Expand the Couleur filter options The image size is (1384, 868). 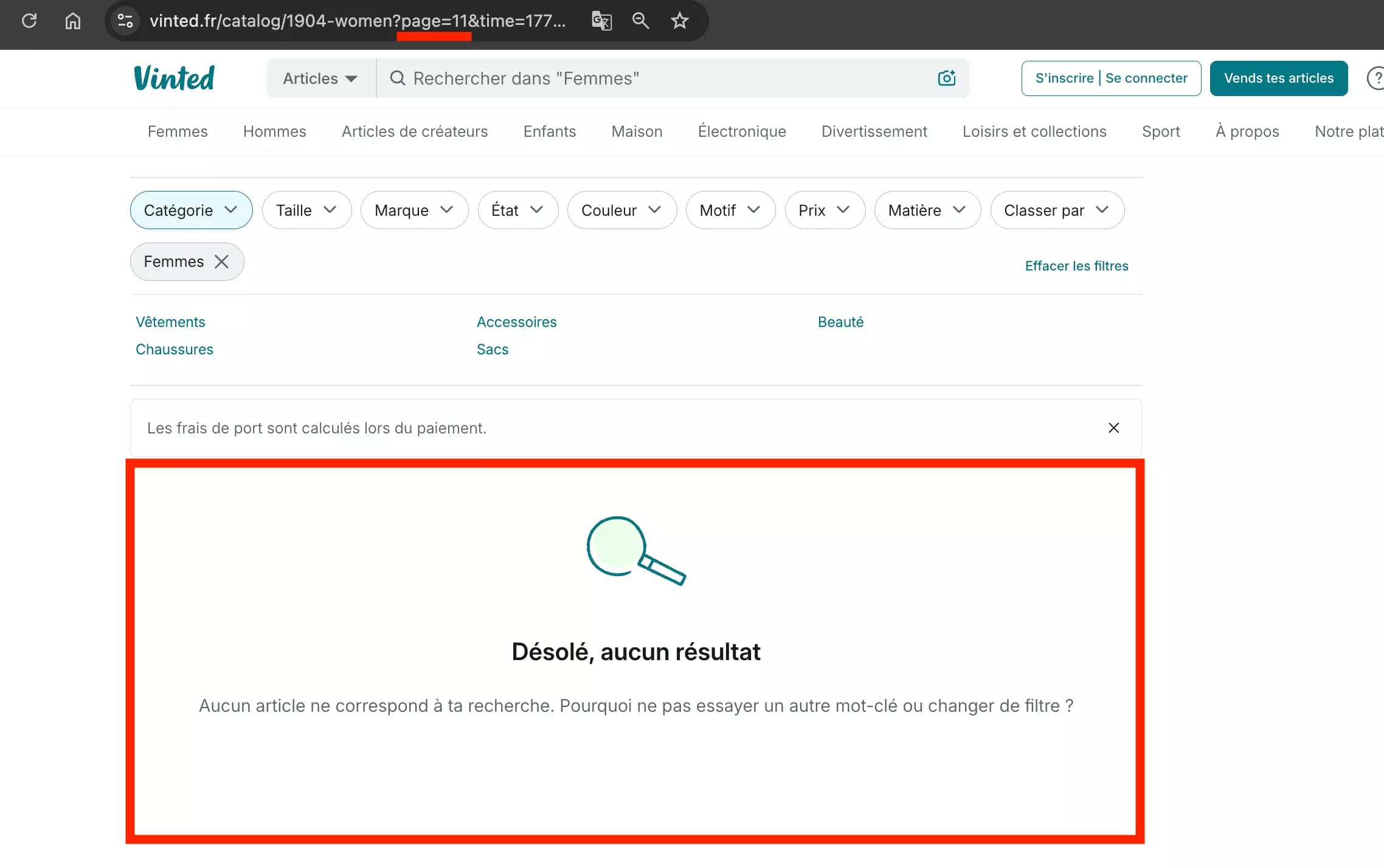click(621, 210)
